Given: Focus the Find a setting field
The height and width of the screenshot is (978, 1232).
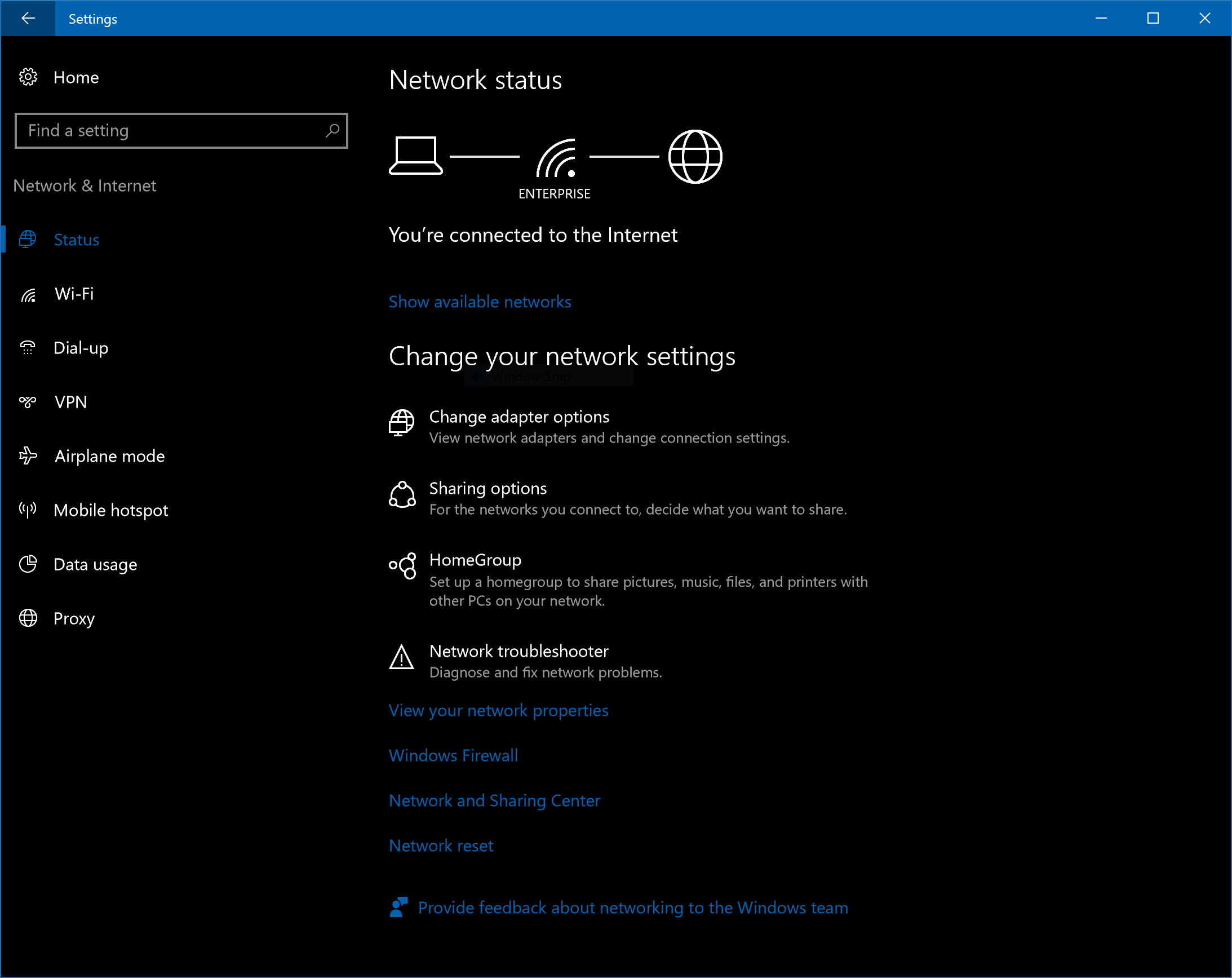Looking at the screenshot, I should click(171, 131).
